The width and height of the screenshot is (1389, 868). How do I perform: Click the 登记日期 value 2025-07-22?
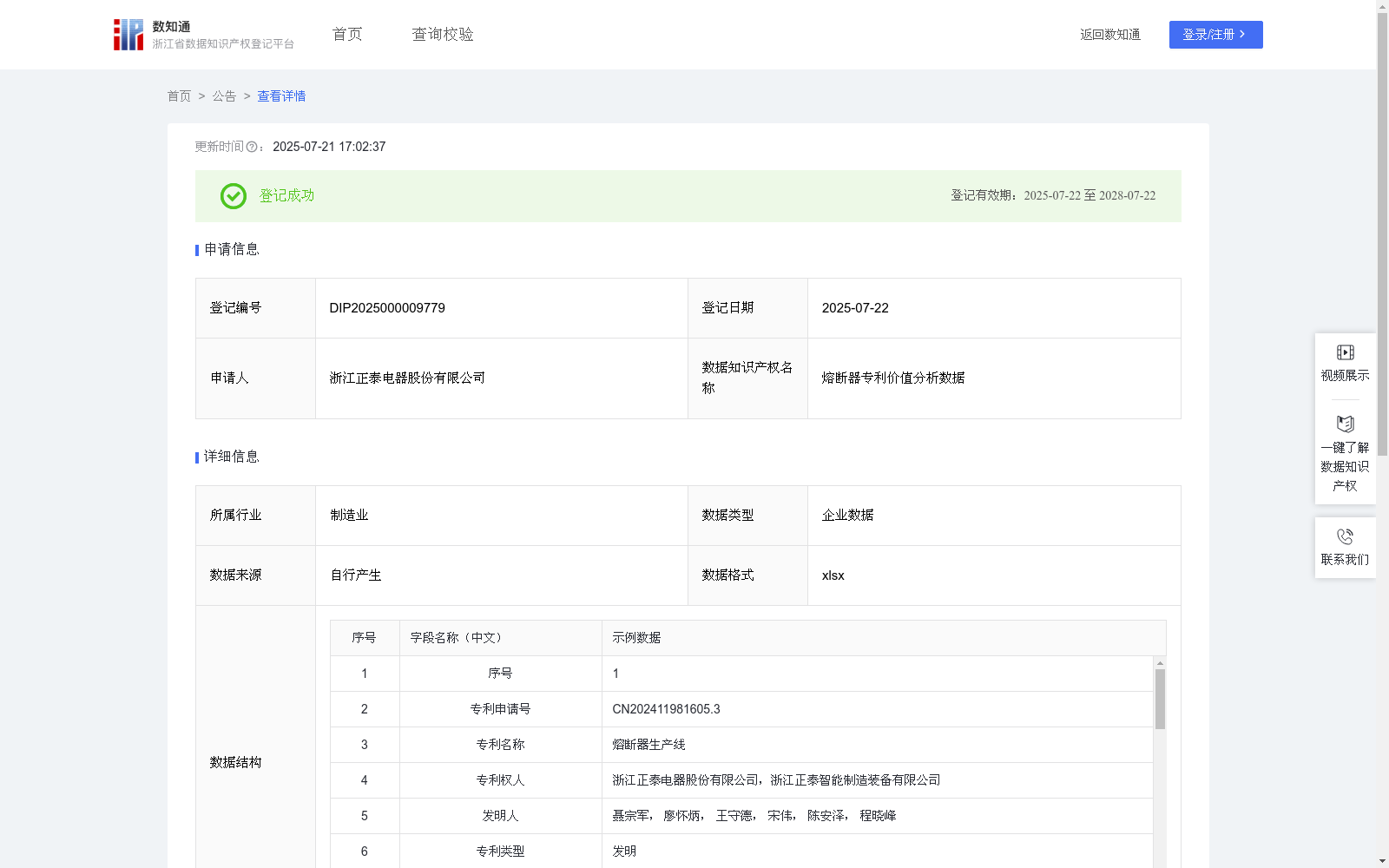coord(855,308)
